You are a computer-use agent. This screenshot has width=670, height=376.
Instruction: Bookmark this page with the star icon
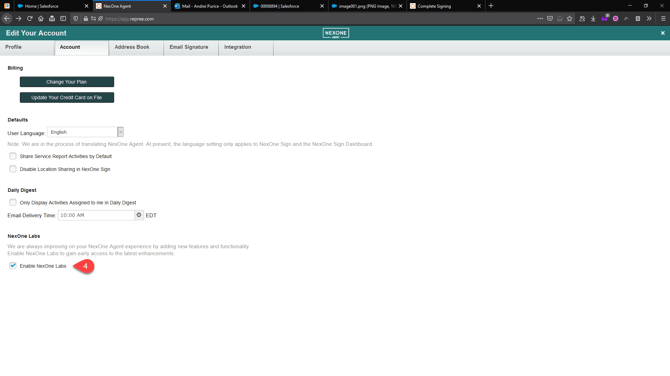pyautogui.click(x=570, y=19)
